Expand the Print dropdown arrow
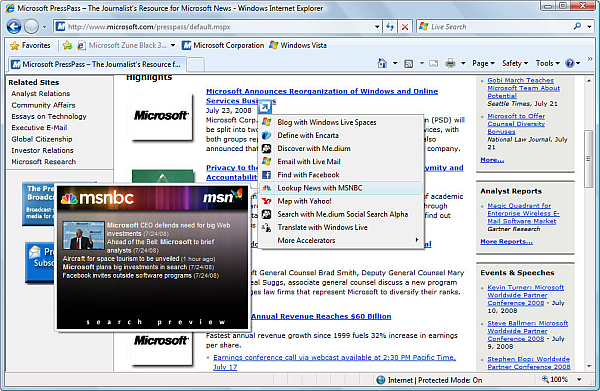The height and width of the screenshot is (391, 600). pyautogui.click(x=463, y=64)
